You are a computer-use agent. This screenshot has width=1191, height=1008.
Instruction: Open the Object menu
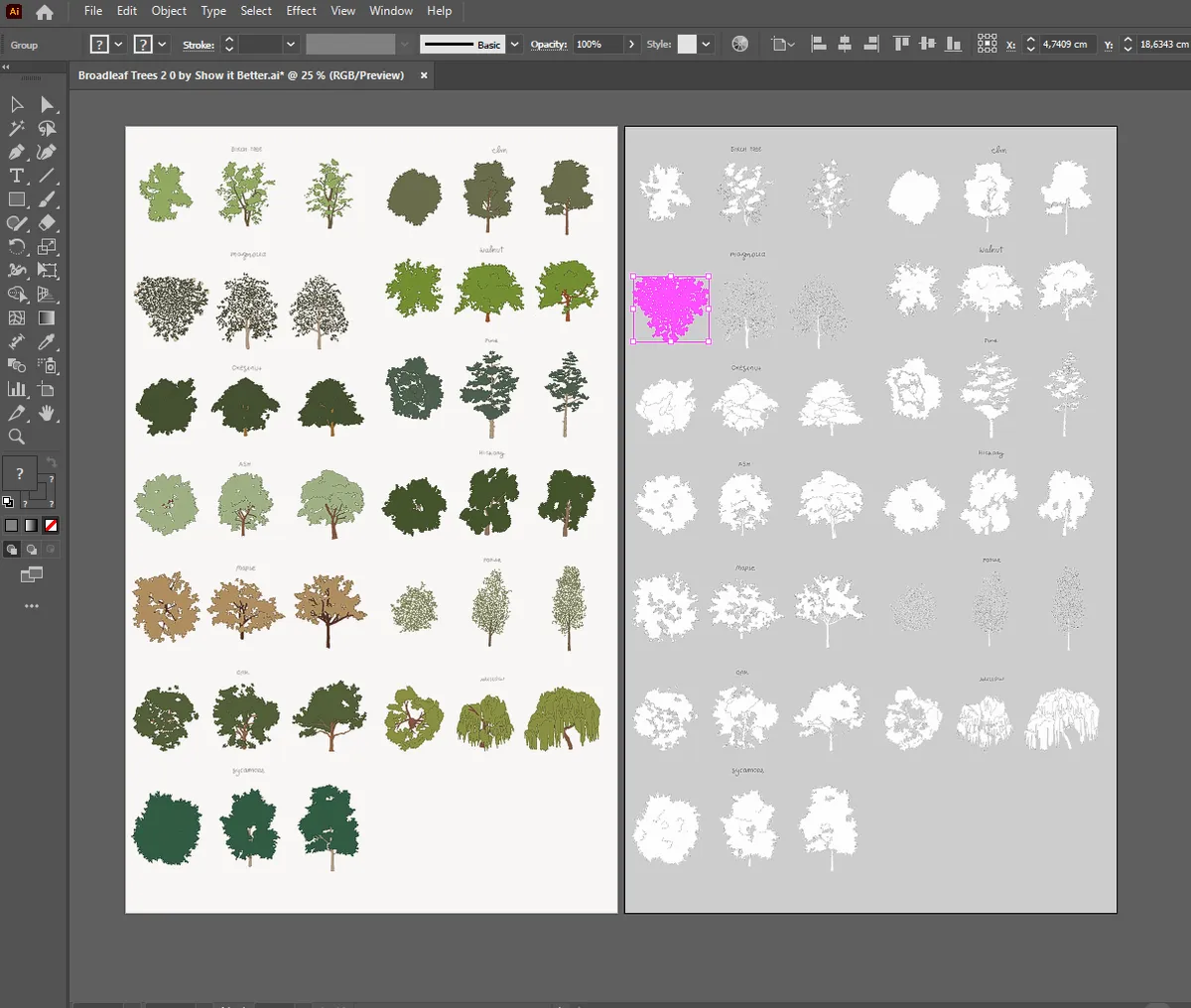(x=169, y=11)
